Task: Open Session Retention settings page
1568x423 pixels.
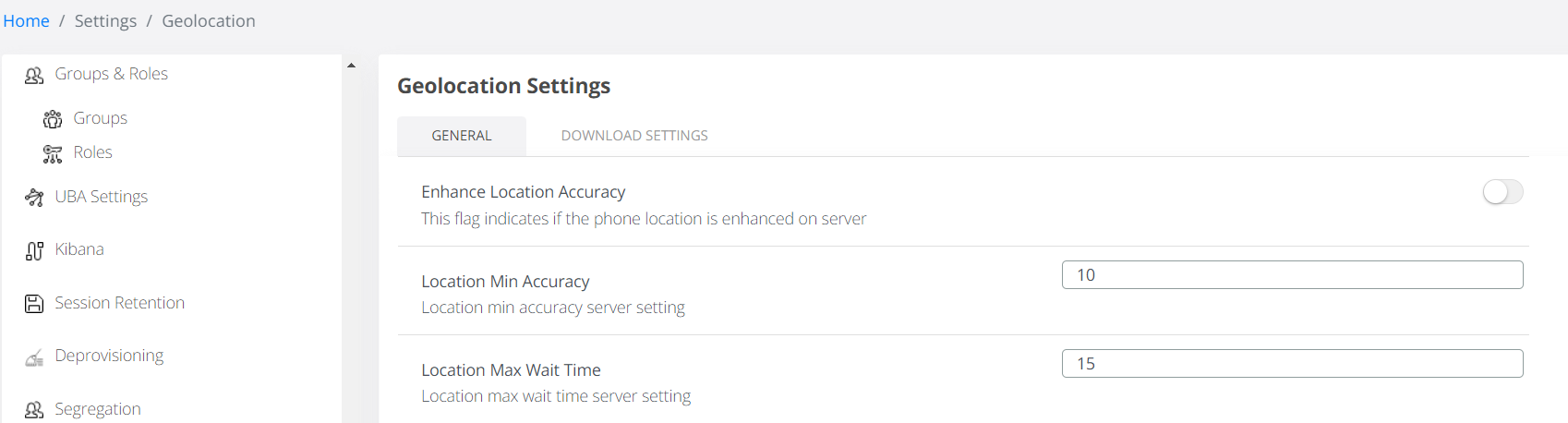Action: click(119, 303)
